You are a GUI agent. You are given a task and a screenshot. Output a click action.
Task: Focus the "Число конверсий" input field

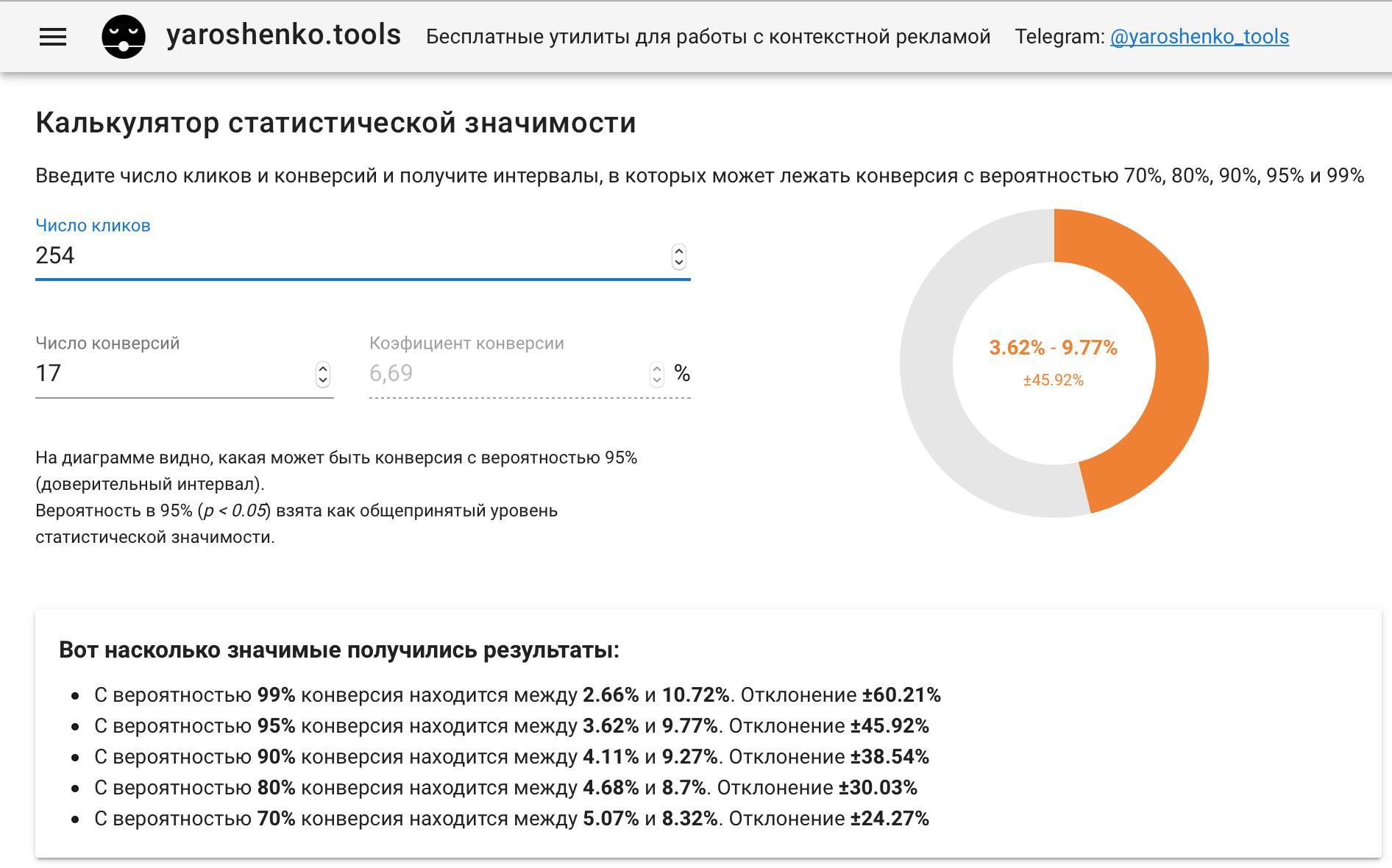[x=169, y=373]
